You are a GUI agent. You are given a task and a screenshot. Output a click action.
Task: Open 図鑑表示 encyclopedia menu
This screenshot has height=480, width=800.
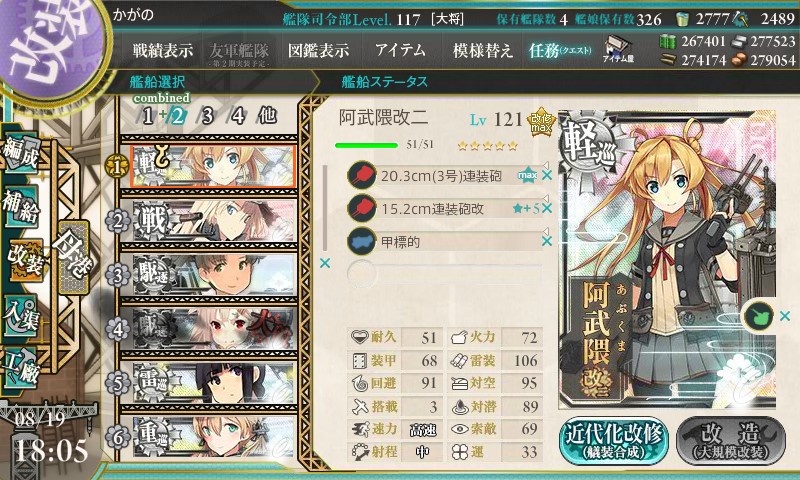pyautogui.click(x=318, y=50)
